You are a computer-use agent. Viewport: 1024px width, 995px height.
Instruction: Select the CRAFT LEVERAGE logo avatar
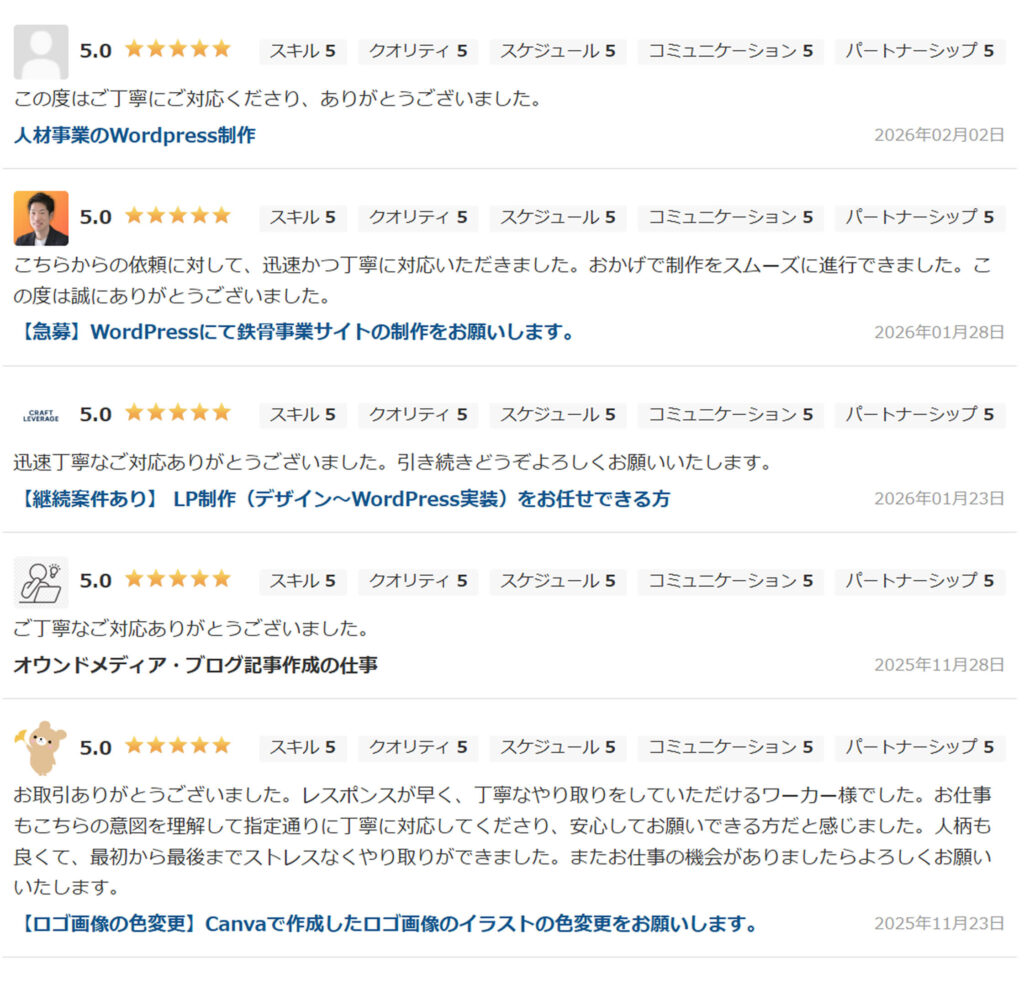pos(40,413)
